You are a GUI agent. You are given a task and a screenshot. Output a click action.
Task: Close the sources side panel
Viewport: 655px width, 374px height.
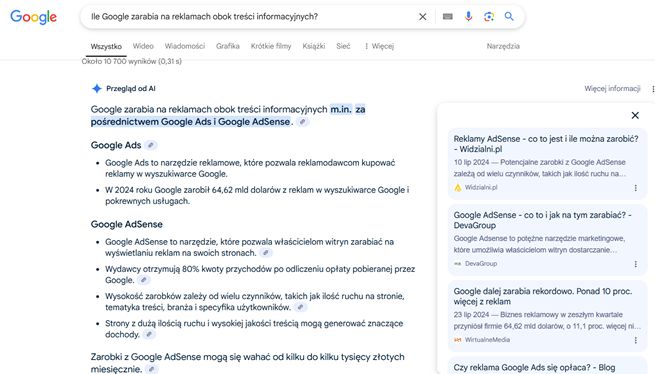[x=635, y=115]
